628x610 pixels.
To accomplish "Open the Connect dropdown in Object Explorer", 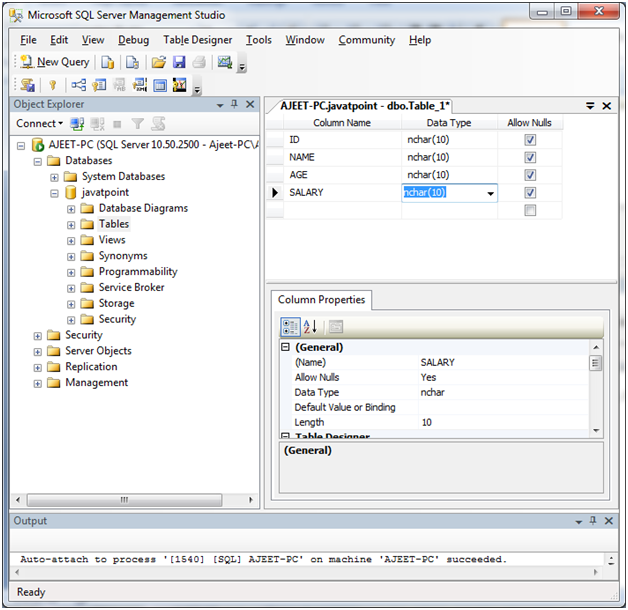I will pos(40,123).
